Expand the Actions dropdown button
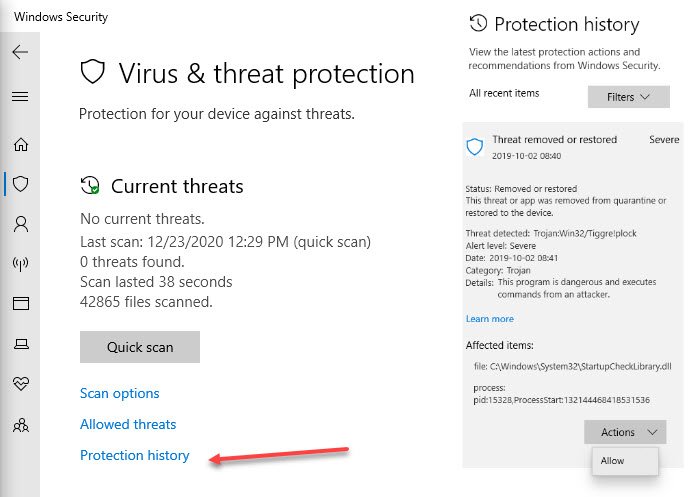 626,432
